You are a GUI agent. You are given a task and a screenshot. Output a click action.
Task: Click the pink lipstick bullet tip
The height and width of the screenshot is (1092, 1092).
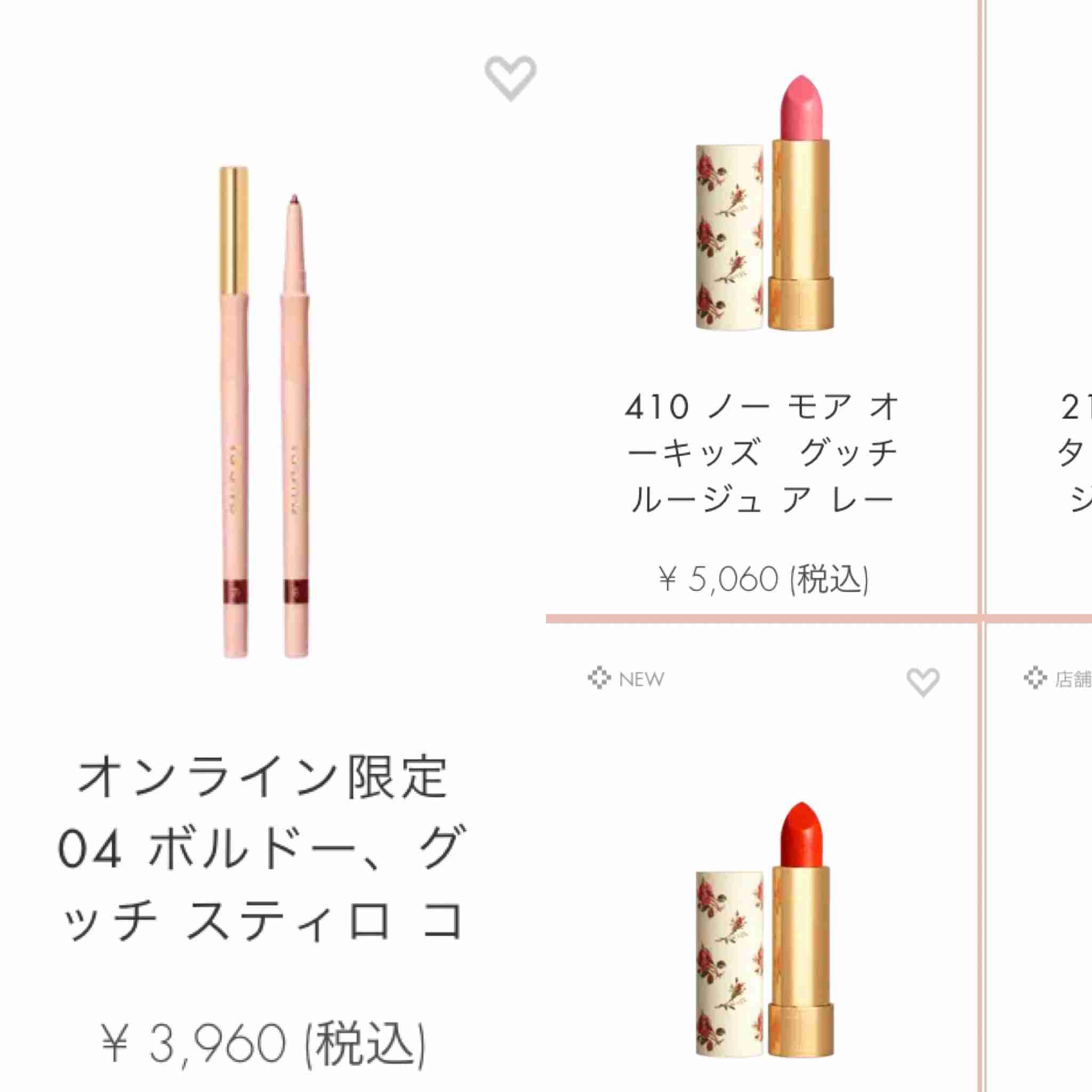tap(800, 107)
